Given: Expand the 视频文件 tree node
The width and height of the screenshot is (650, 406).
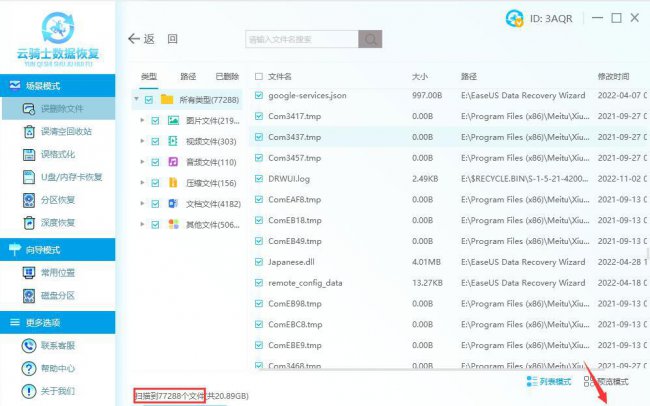Looking at the screenshot, I should (x=142, y=141).
